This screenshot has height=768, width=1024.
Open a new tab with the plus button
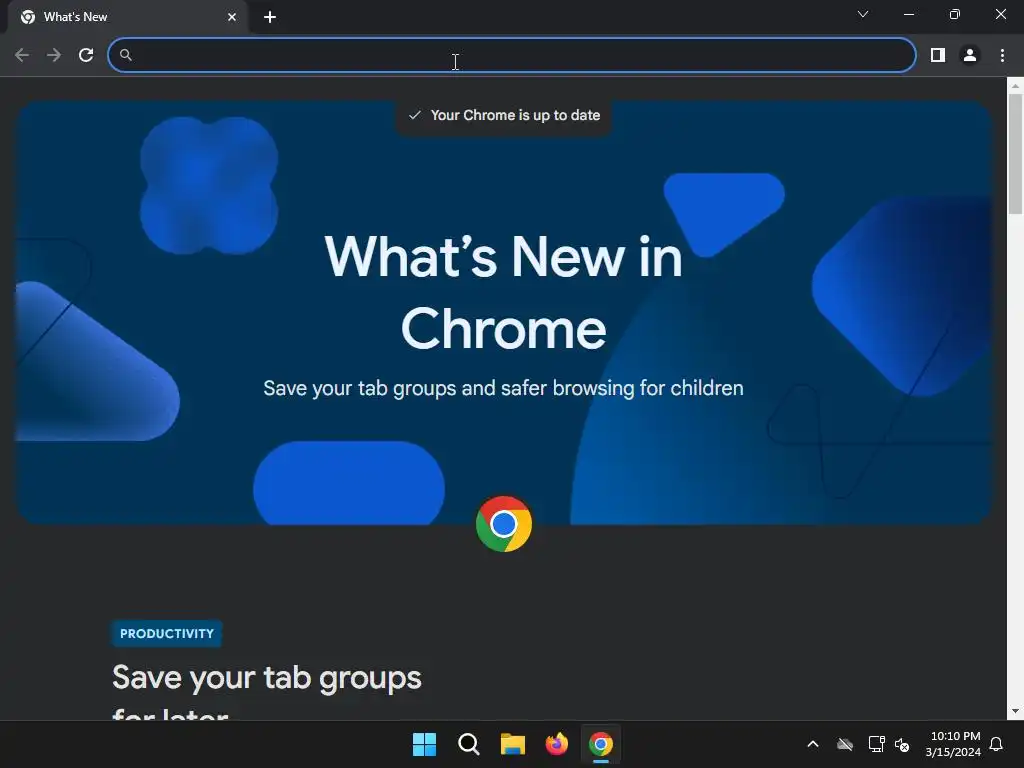click(270, 17)
